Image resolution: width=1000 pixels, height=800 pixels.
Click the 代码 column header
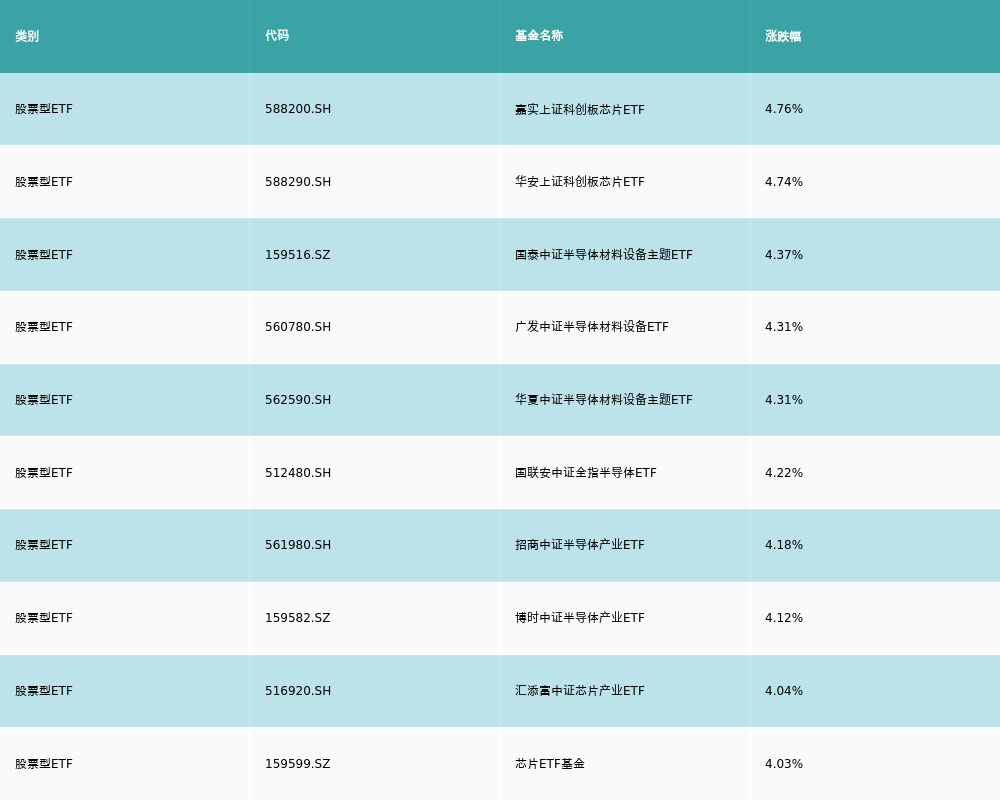(276, 36)
